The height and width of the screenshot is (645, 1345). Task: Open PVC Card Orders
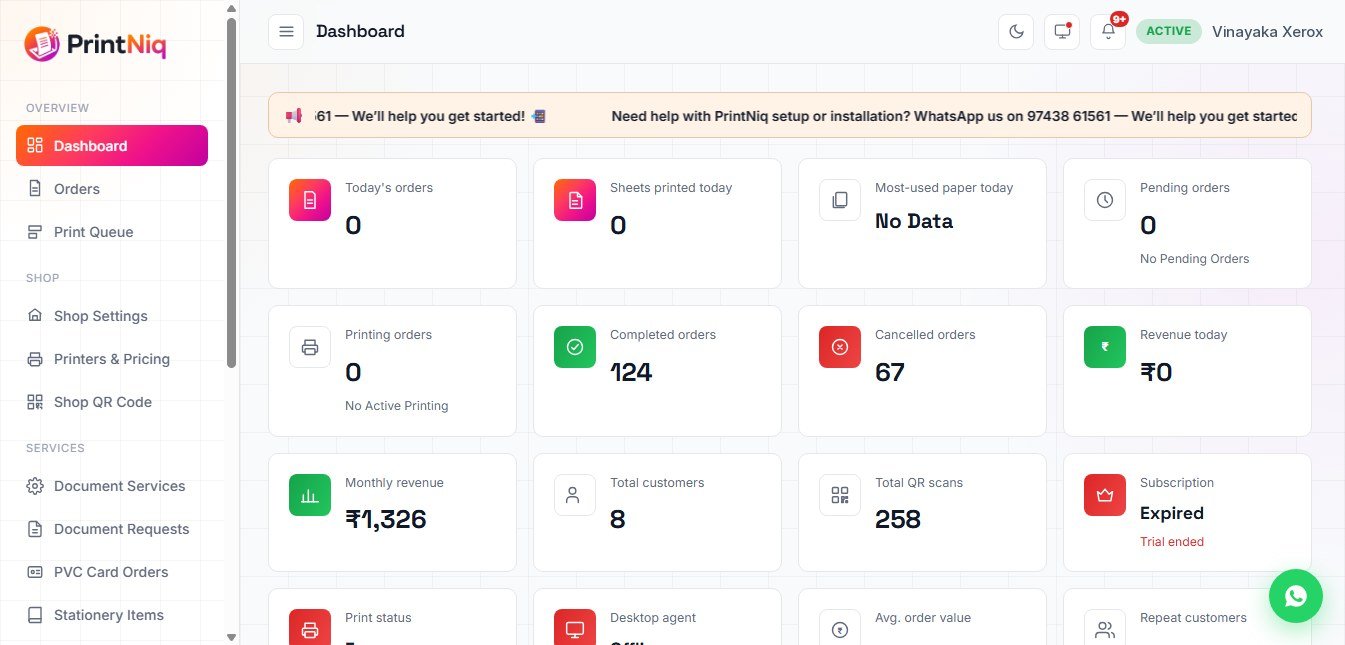pyautogui.click(x=112, y=572)
